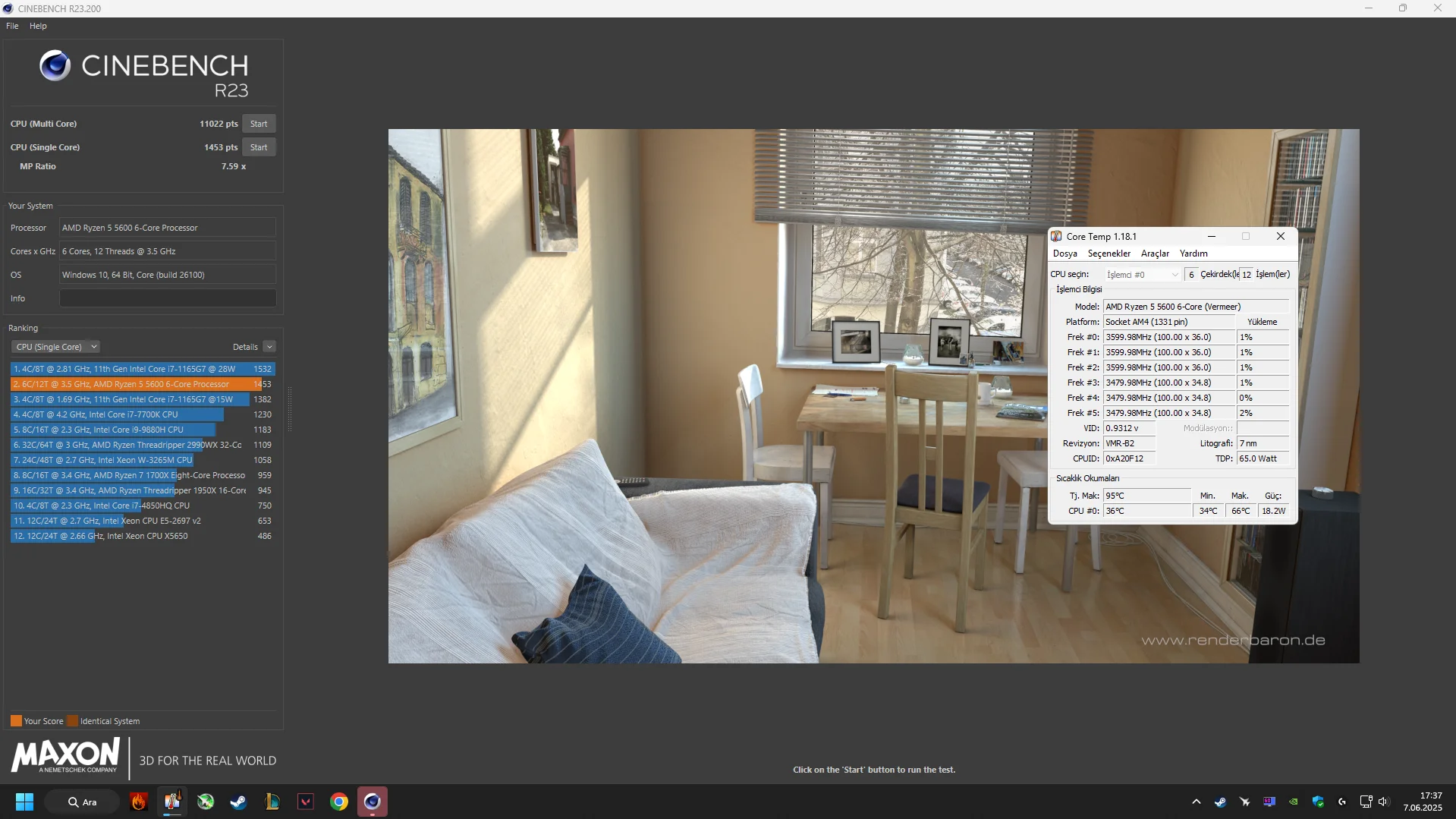
Task: Select the Cinebench taskbar icon
Action: pyautogui.click(x=372, y=802)
